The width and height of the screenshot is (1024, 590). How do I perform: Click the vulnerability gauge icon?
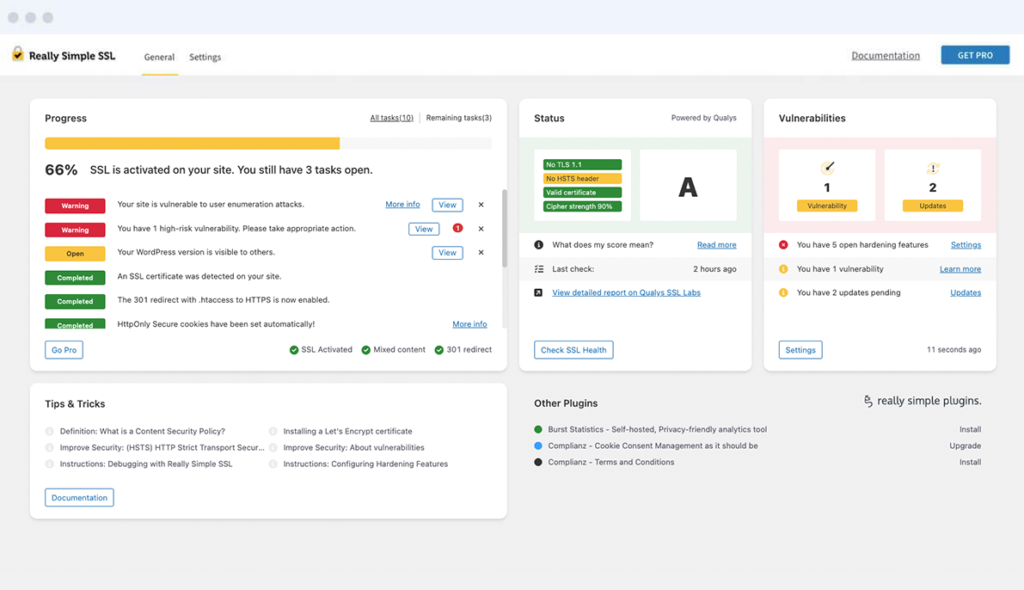click(827, 168)
